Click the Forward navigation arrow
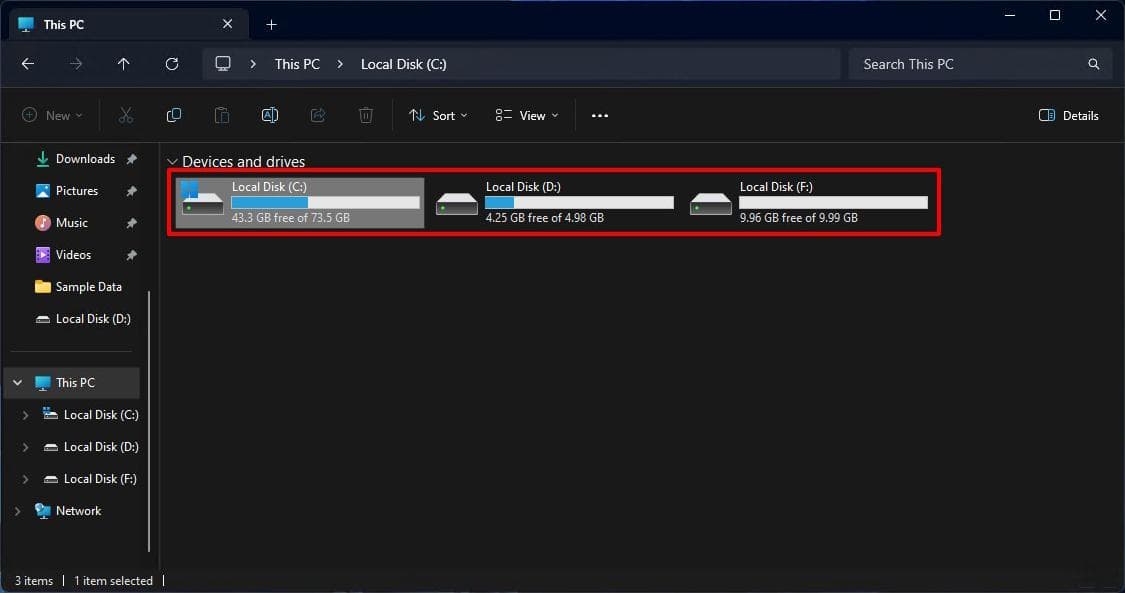The height and width of the screenshot is (593, 1125). tap(75, 64)
